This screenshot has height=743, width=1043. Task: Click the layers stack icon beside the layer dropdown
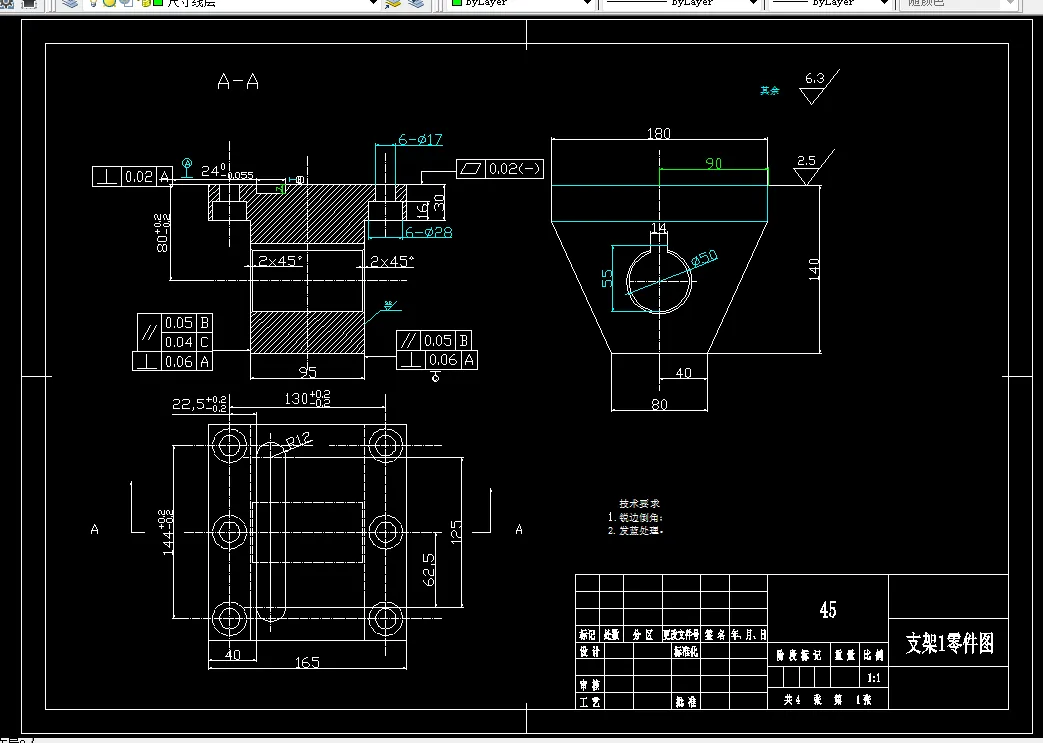(x=70, y=4)
